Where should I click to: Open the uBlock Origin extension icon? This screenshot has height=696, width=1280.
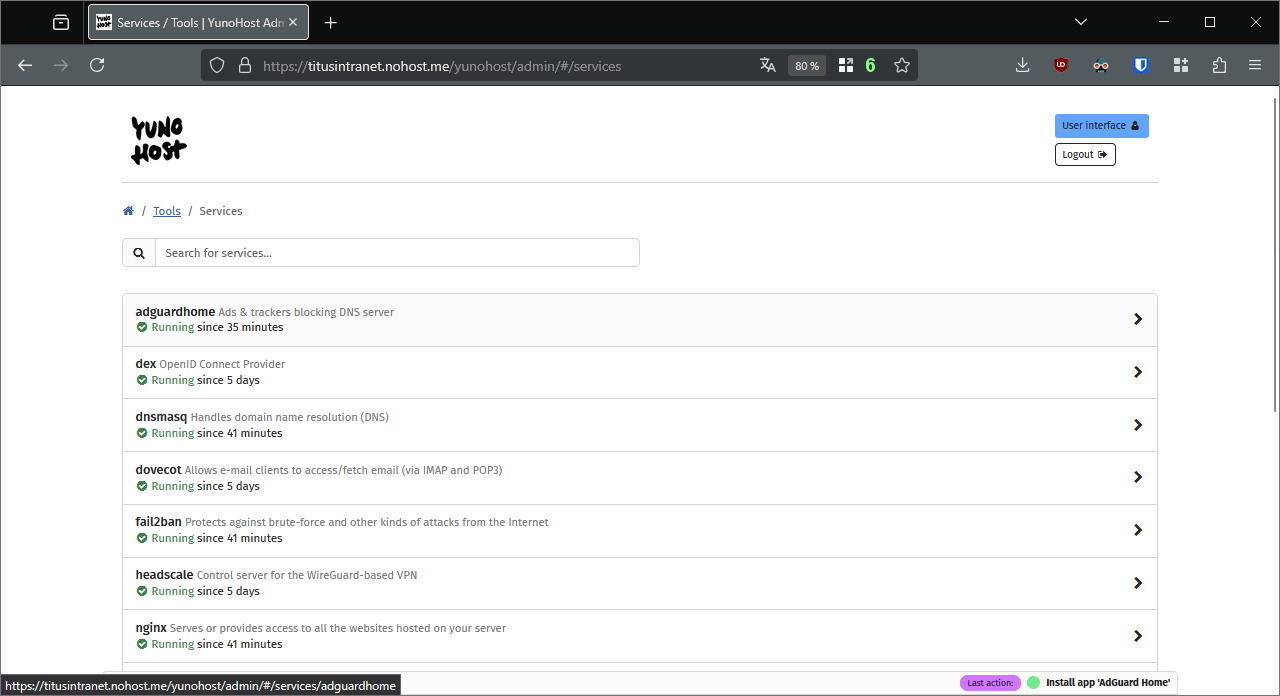click(1061, 65)
